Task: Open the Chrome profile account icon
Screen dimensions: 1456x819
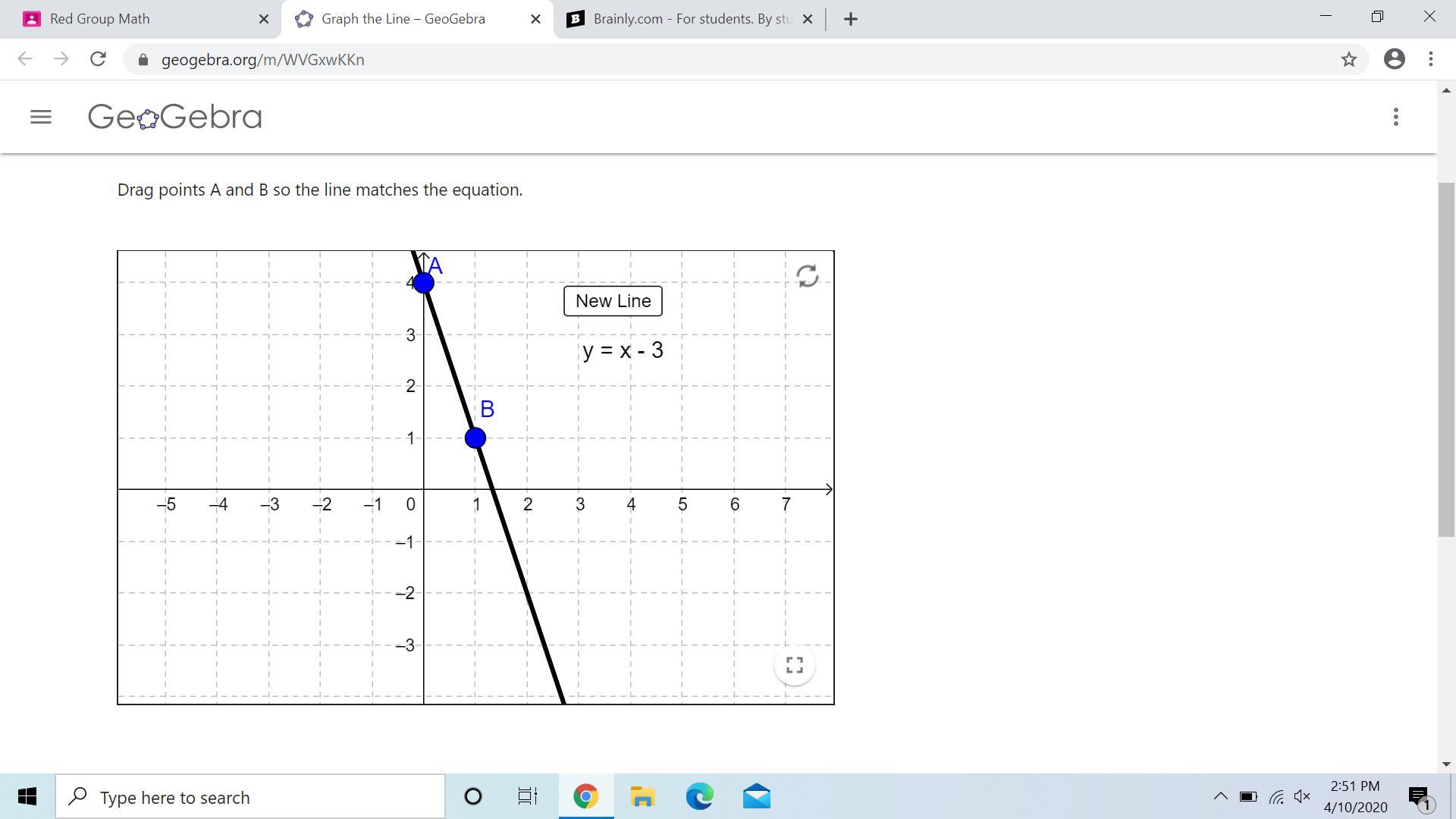Action: pyautogui.click(x=1394, y=59)
